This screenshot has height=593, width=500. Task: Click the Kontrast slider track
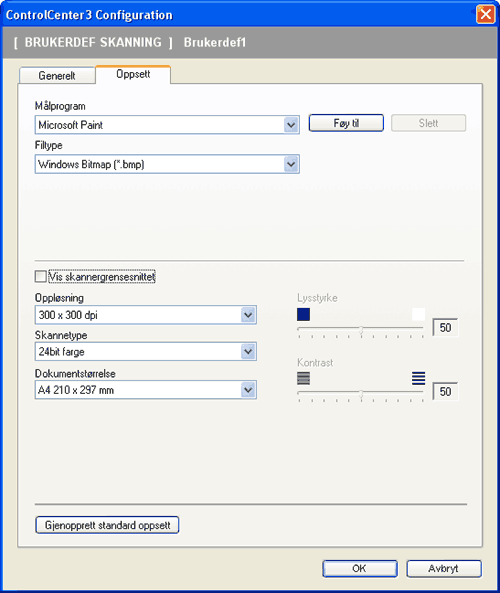[361, 393]
